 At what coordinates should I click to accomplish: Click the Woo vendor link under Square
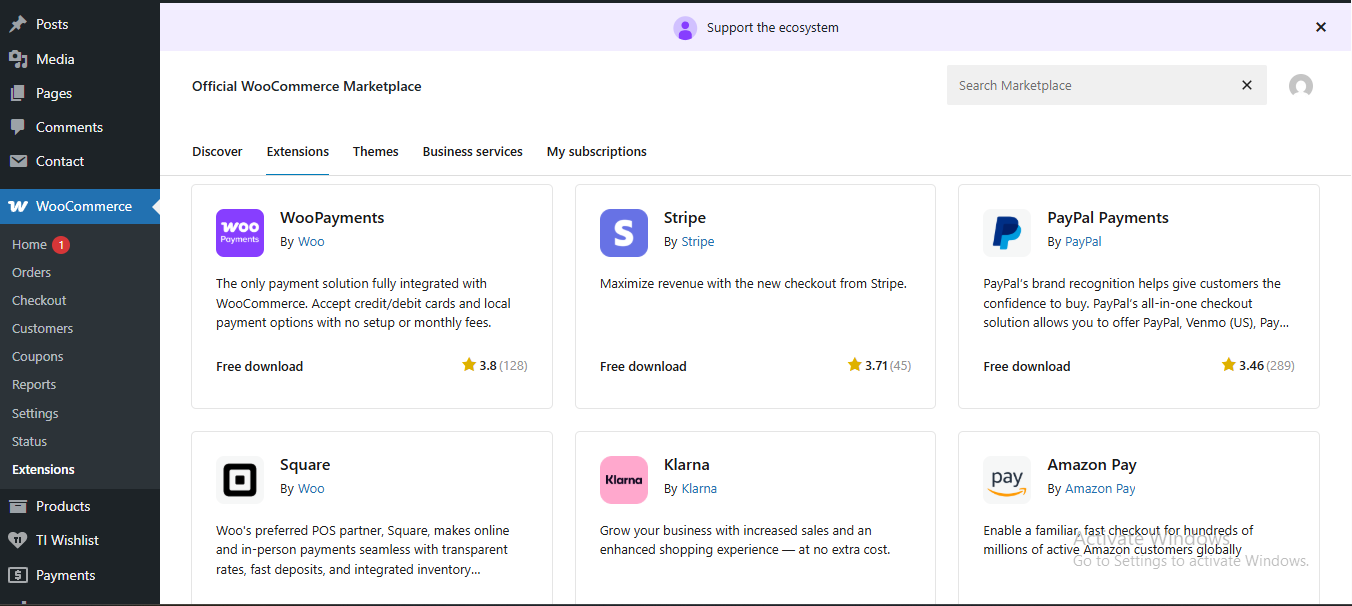[311, 489]
